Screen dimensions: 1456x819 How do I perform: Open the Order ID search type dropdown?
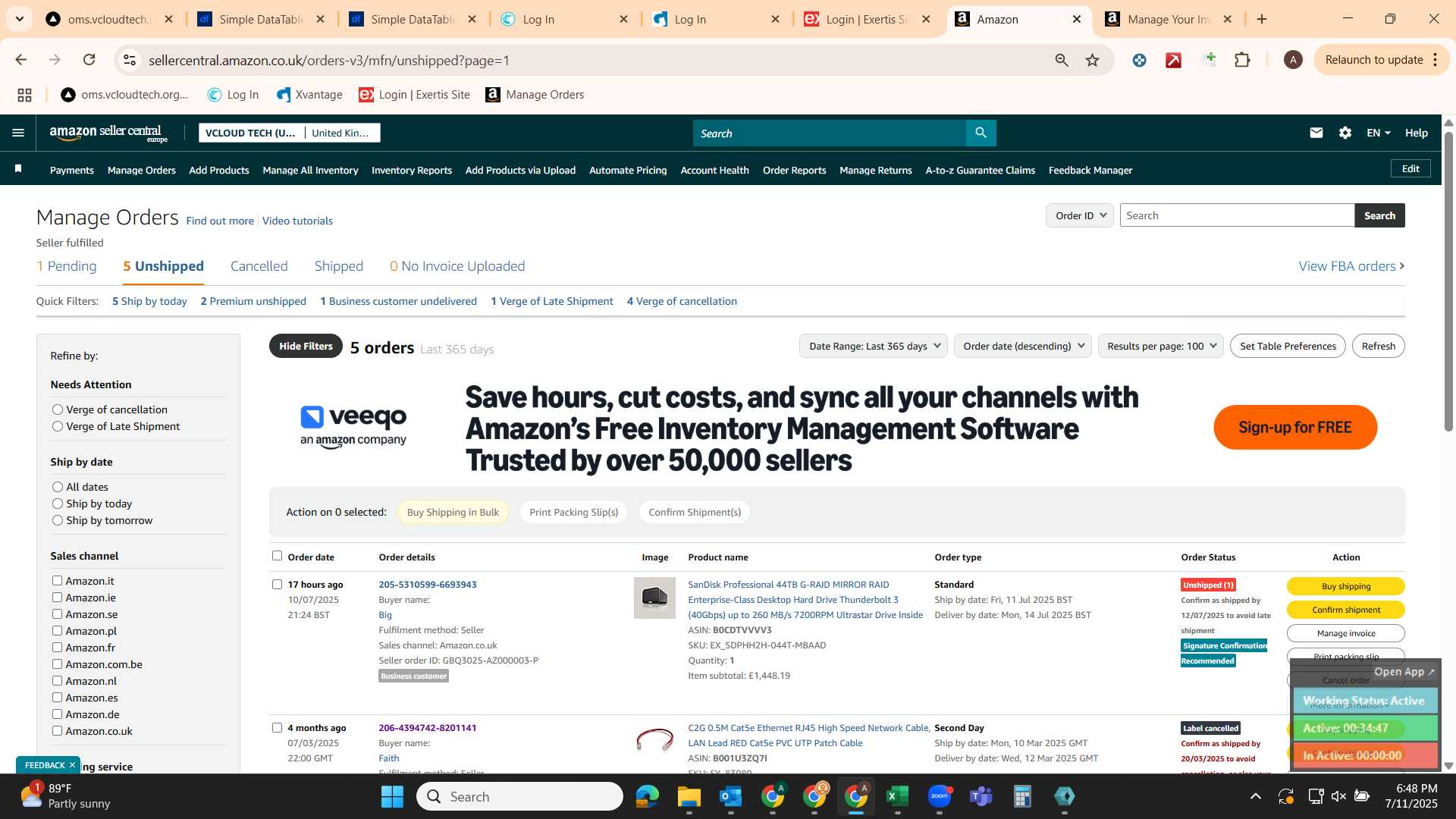tap(1080, 215)
